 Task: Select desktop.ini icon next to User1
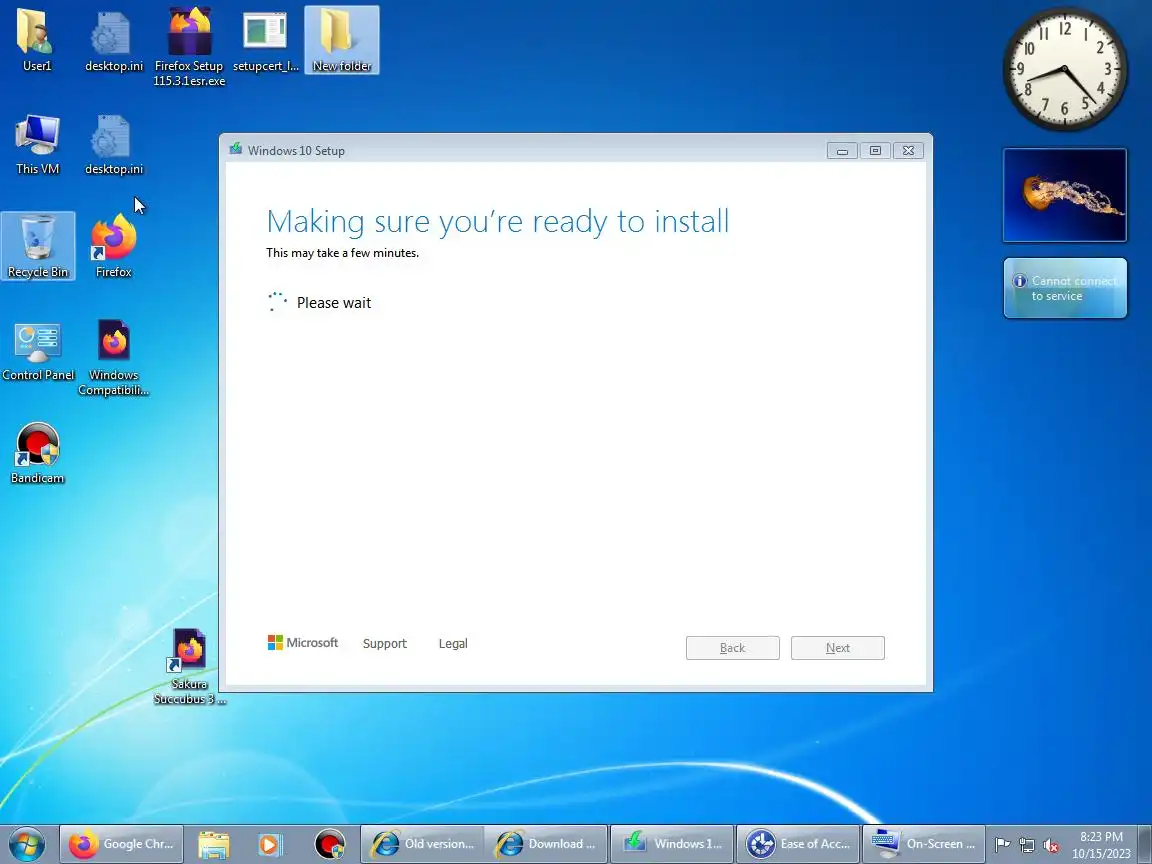[113, 40]
